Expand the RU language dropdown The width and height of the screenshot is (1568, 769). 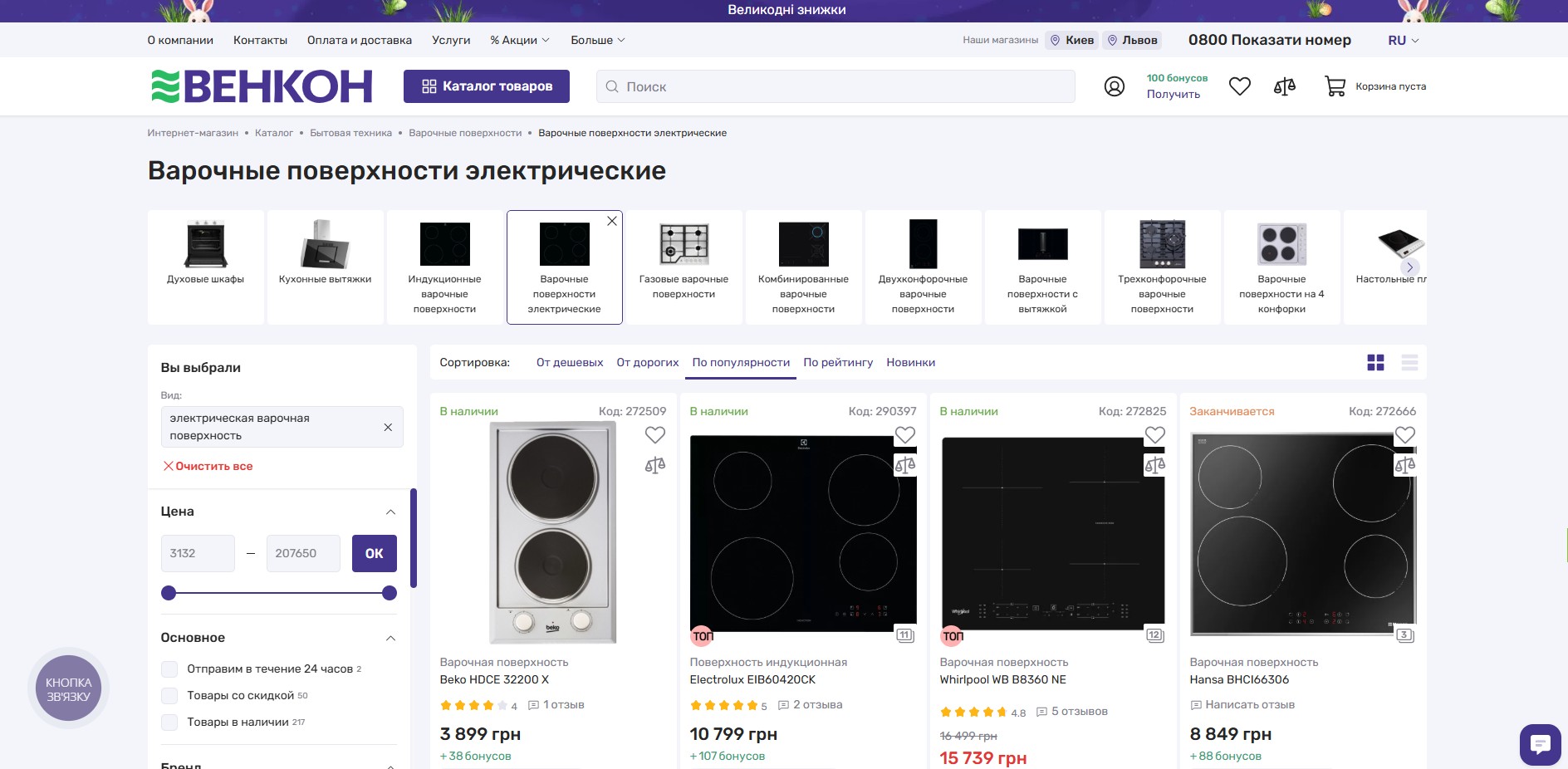[x=1403, y=40]
